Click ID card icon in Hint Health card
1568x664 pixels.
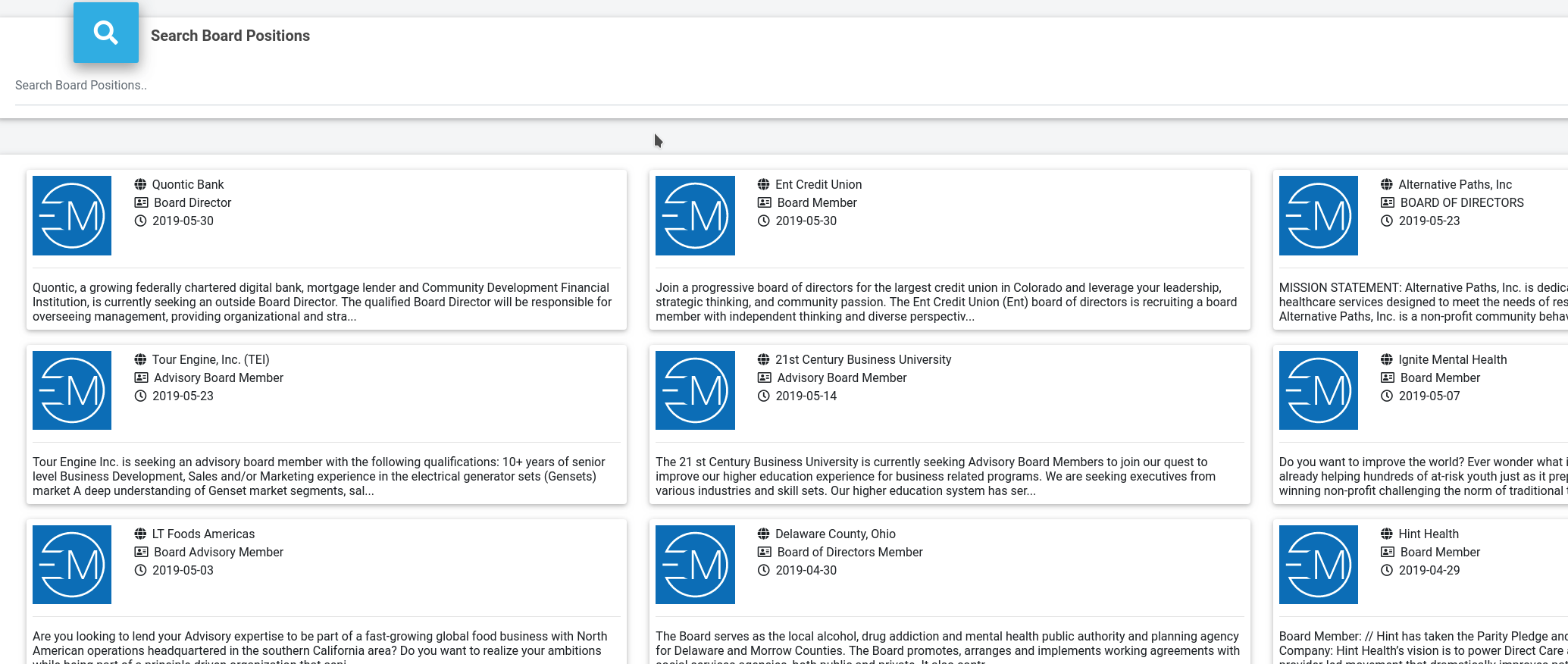(x=1388, y=552)
